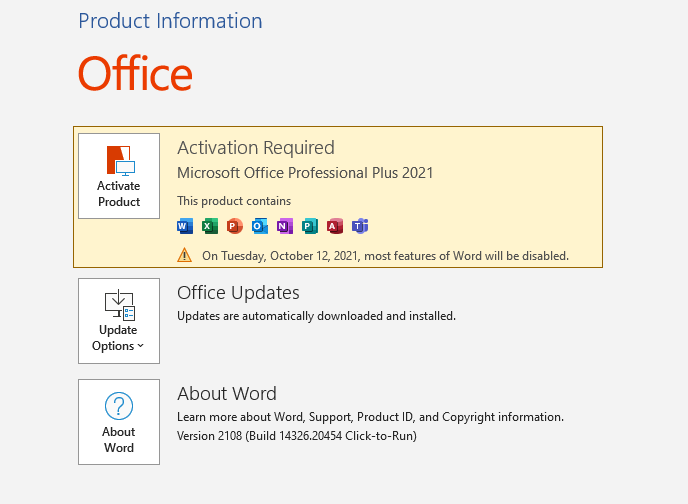Click the Activation Required heading
The height and width of the screenshot is (504, 688).
coord(256,148)
